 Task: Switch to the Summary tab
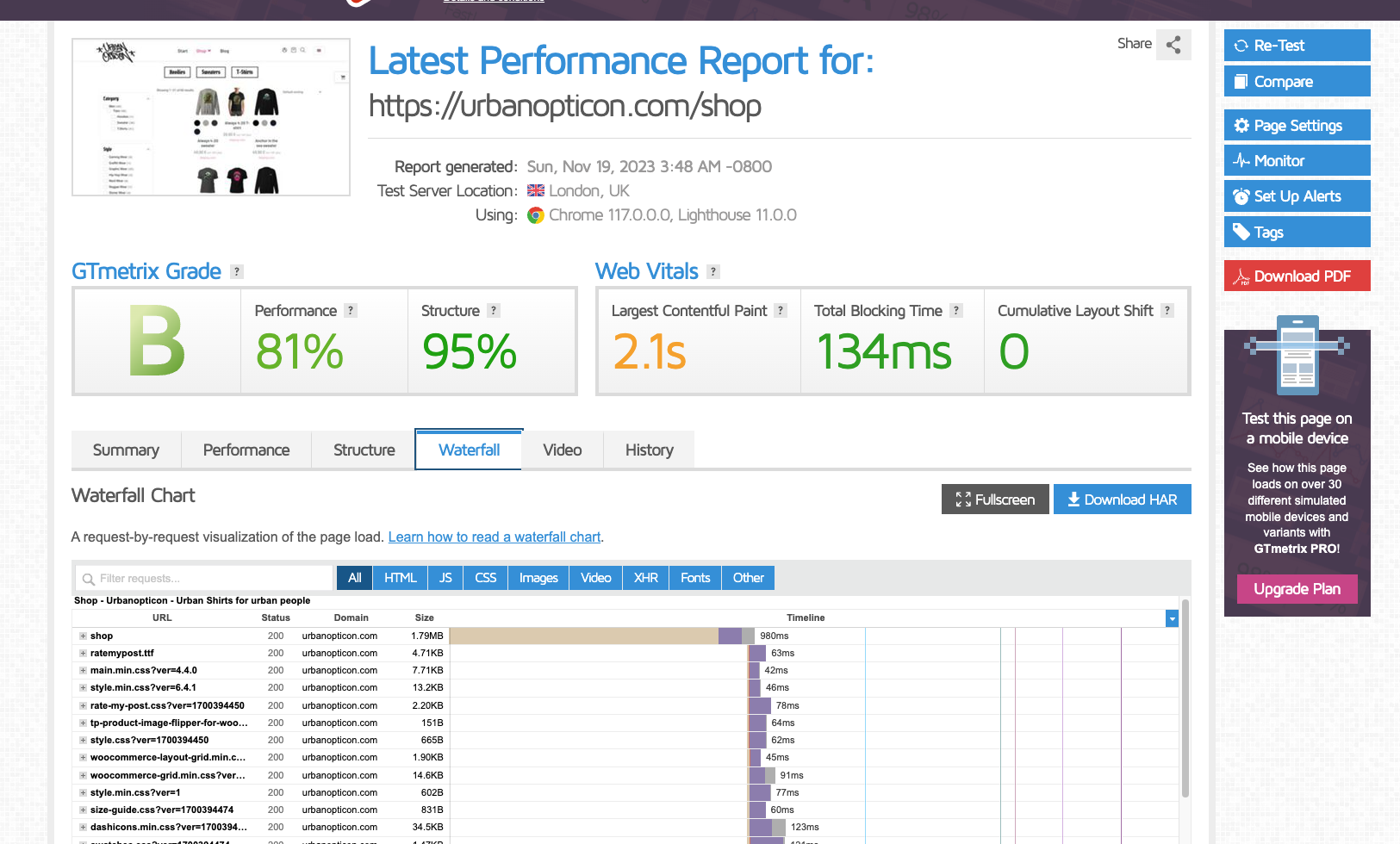[x=126, y=450]
